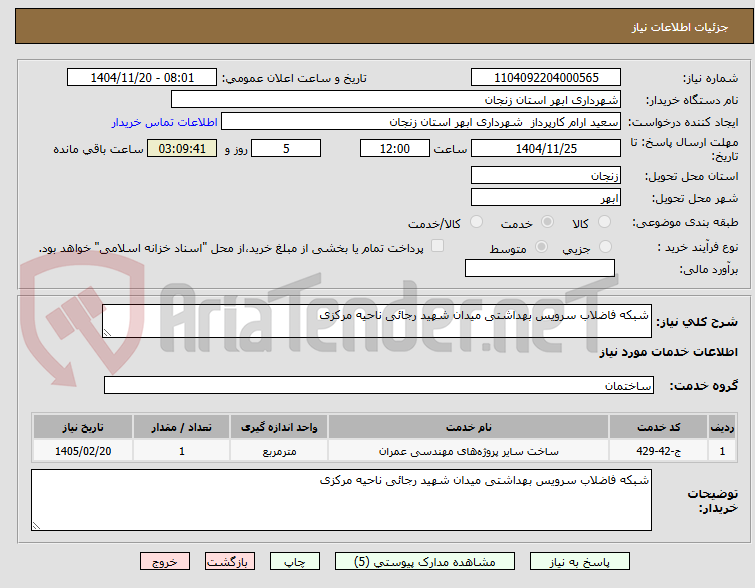The width and height of the screenshot is (755, 588).
Task: Click the واحد اندازه گیری column header
Action: pyautogui.click(x=279, y=427)
